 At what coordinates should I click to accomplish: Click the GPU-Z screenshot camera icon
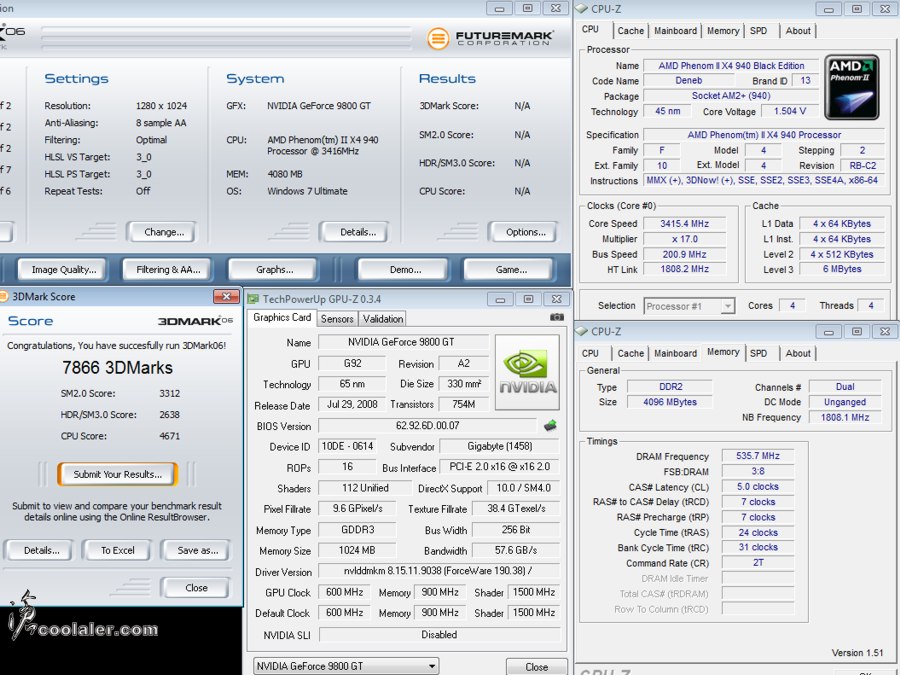coord(556,317)
